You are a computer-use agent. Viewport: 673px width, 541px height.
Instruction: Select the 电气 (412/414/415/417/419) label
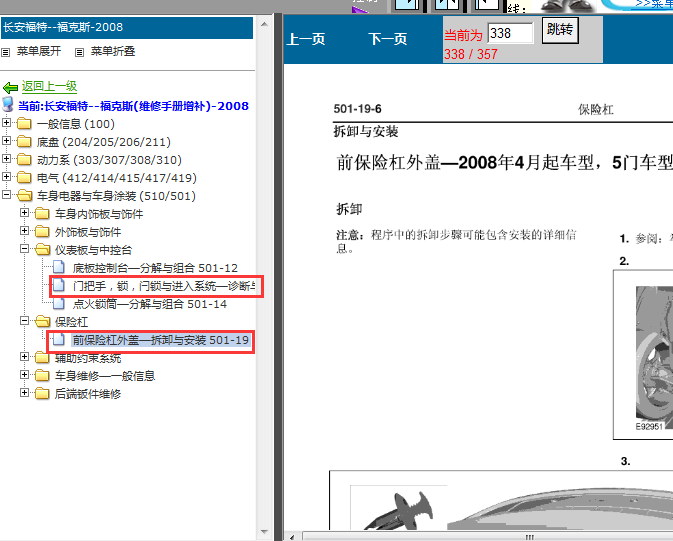[117, 178]
